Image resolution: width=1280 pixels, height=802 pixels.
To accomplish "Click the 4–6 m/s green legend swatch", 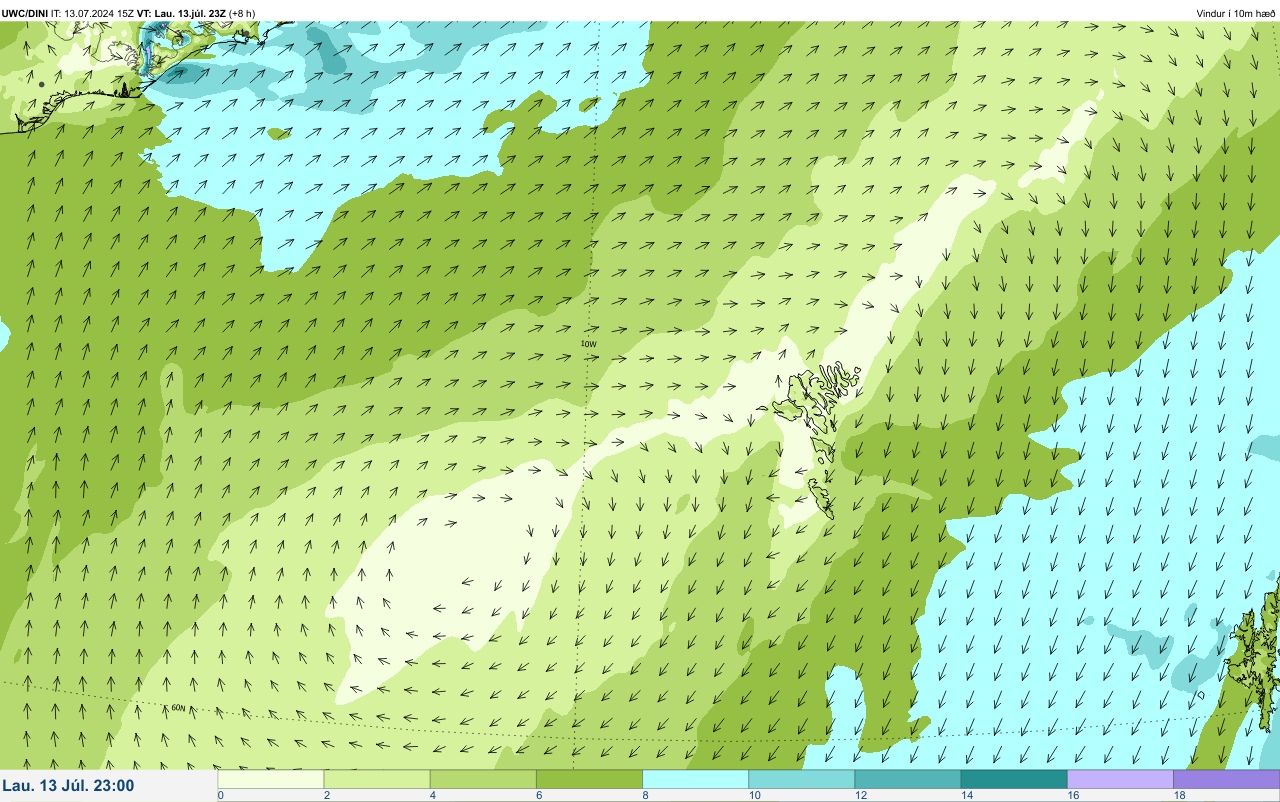I will (x=483, y=779).
